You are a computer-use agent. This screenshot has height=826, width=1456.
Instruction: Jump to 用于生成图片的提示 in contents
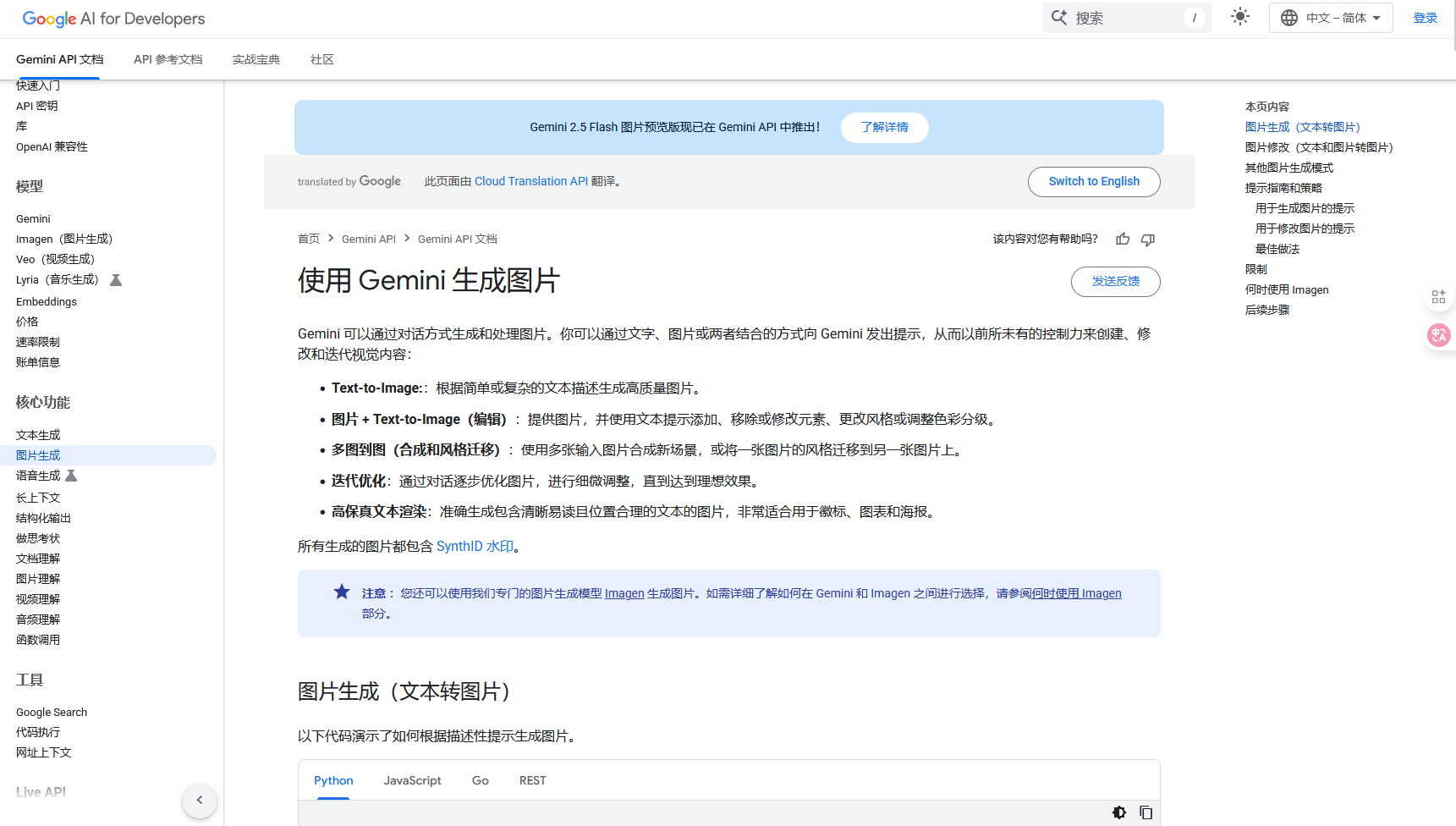pyautogui.click(x=1305, y=208)
